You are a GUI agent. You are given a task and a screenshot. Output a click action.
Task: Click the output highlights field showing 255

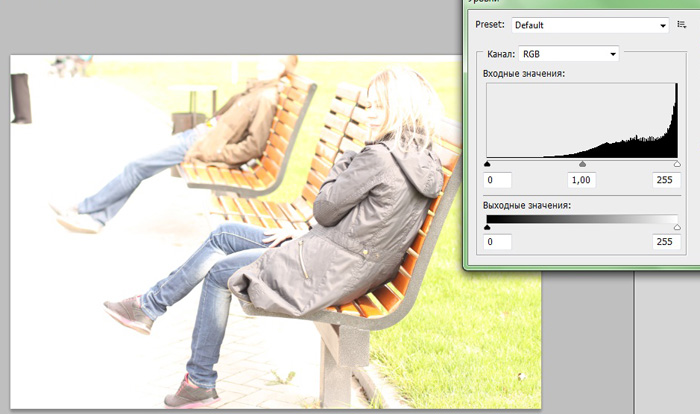(666, 242)
